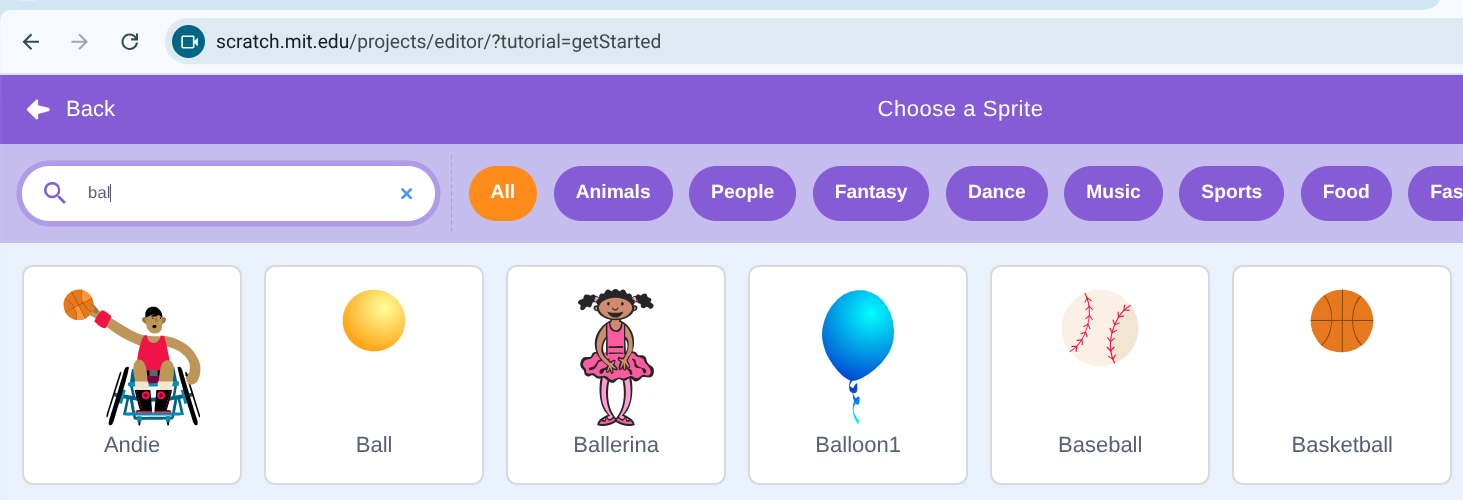Screen dimensions: 1463x500
Task: Filter sprites by Animals category
Action: coord(613,192)
